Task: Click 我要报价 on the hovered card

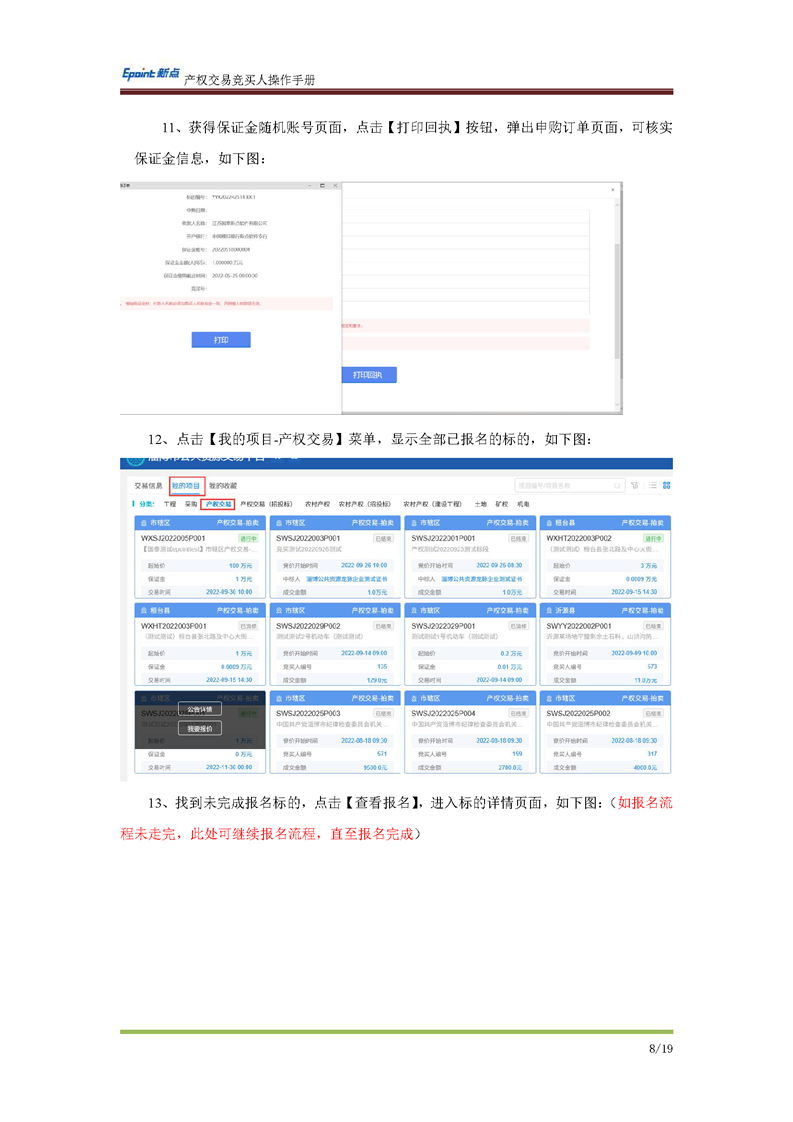Action: (x=199, y=729)
